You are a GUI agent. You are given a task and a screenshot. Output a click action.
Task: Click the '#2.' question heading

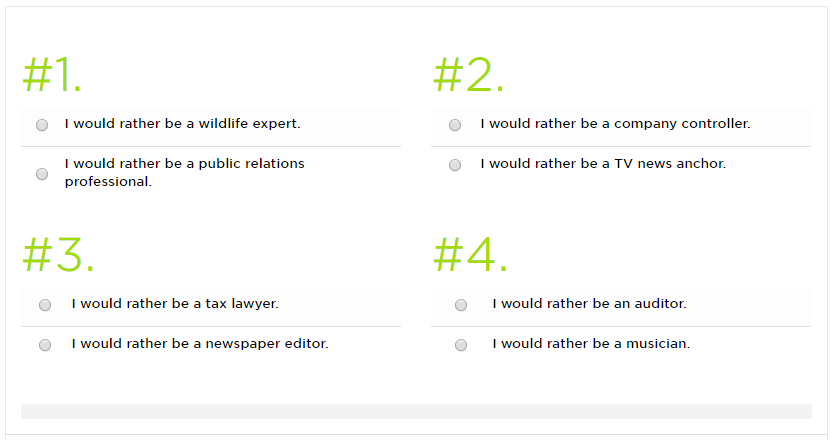pyautogui.click(x=468, y=75)
